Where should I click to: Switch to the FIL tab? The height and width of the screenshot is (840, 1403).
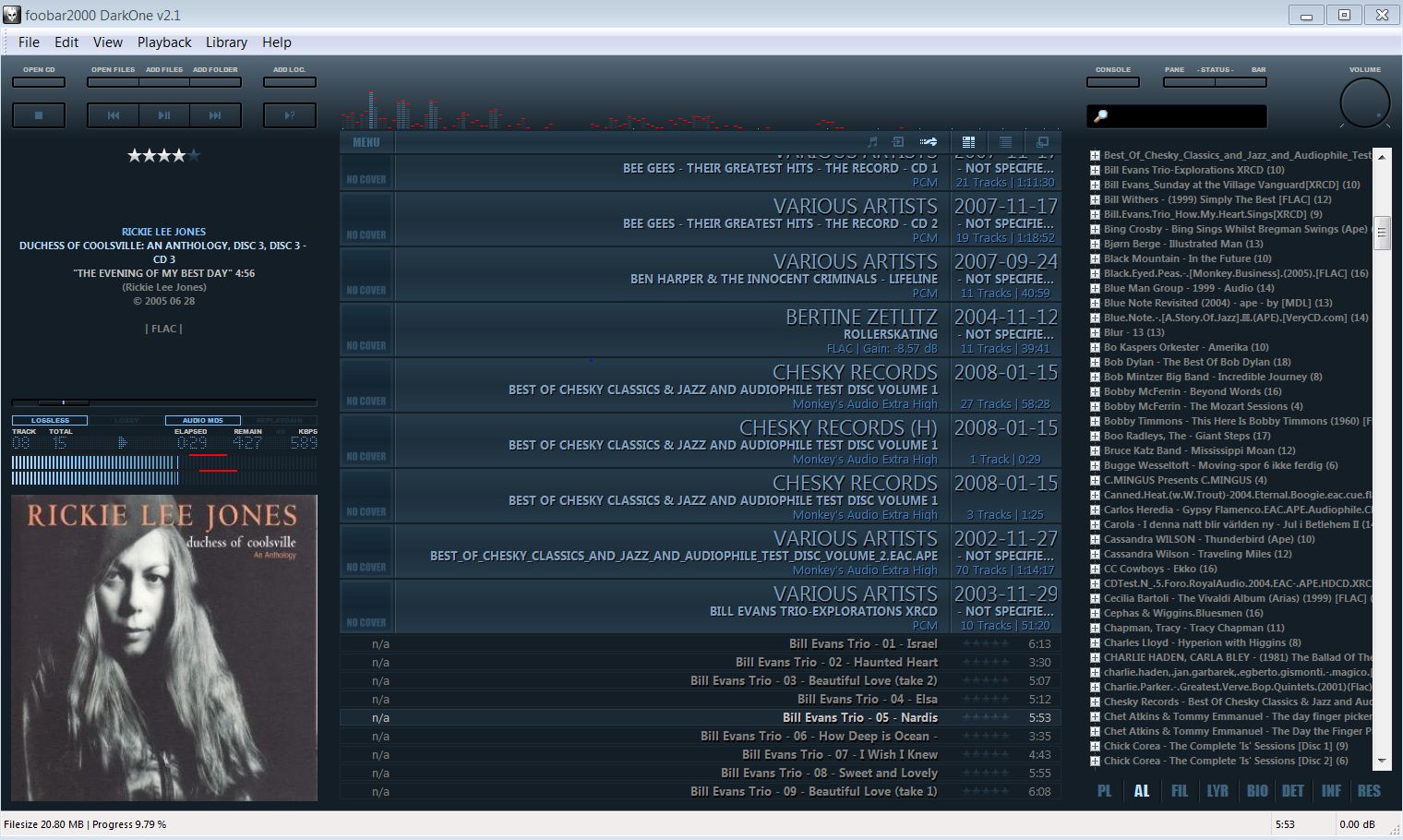pyautogui.click(x=1180, y=791)
